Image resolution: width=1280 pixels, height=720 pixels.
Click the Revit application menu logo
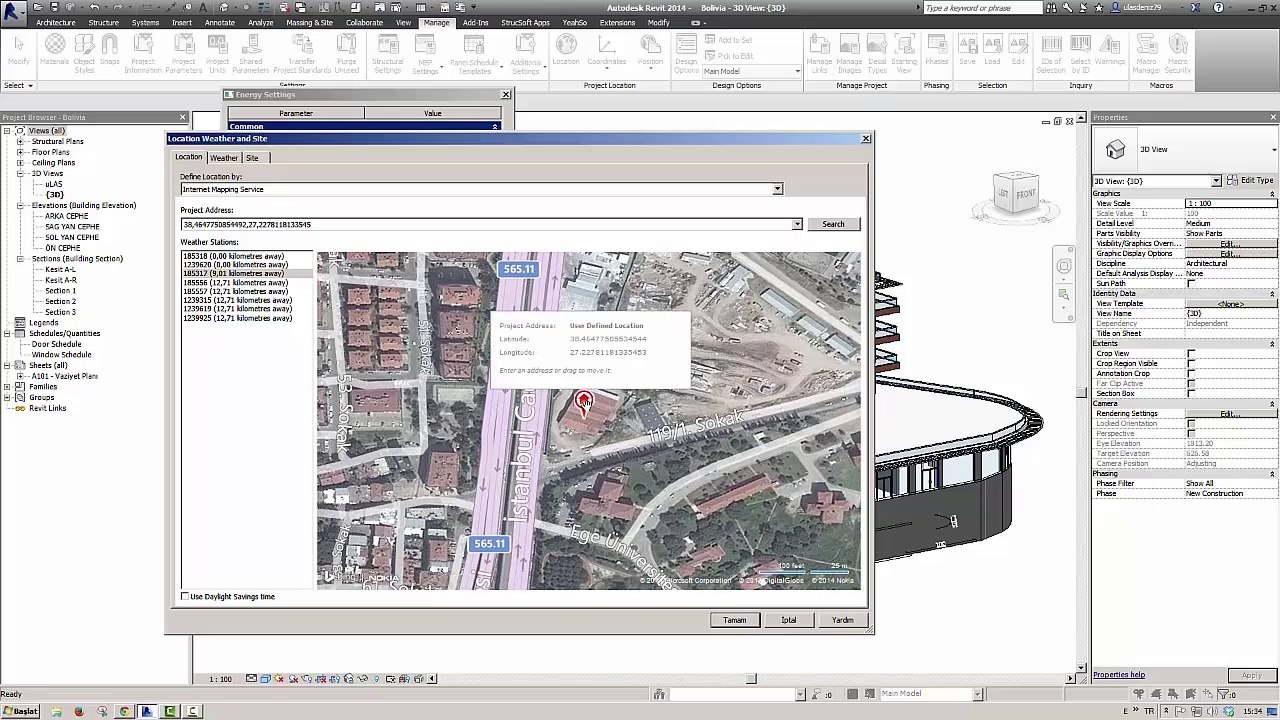pos(13,10)
